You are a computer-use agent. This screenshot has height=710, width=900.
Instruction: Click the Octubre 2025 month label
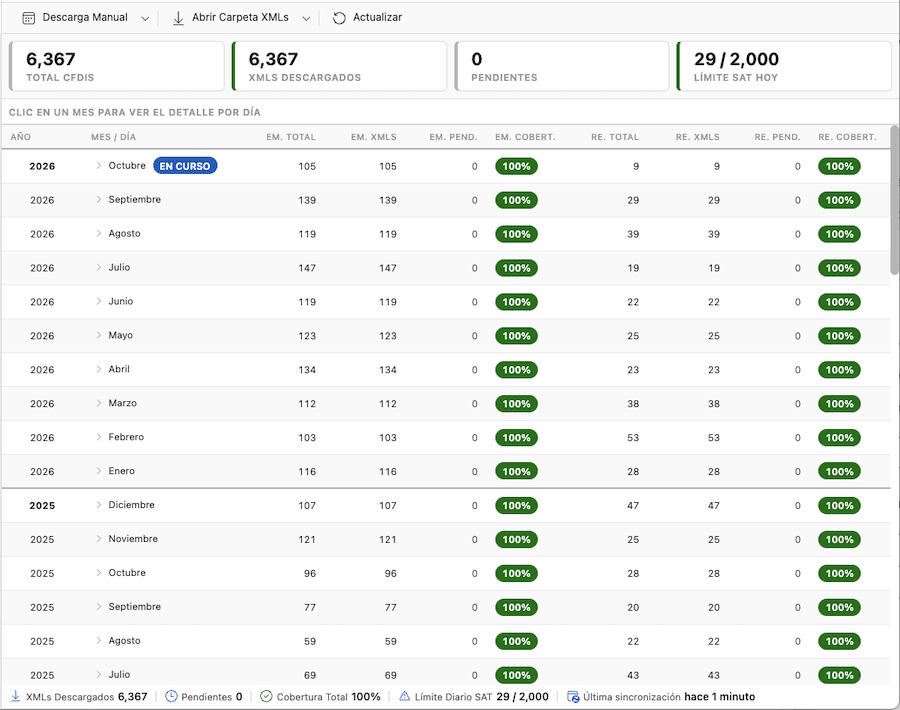(127, 572)
